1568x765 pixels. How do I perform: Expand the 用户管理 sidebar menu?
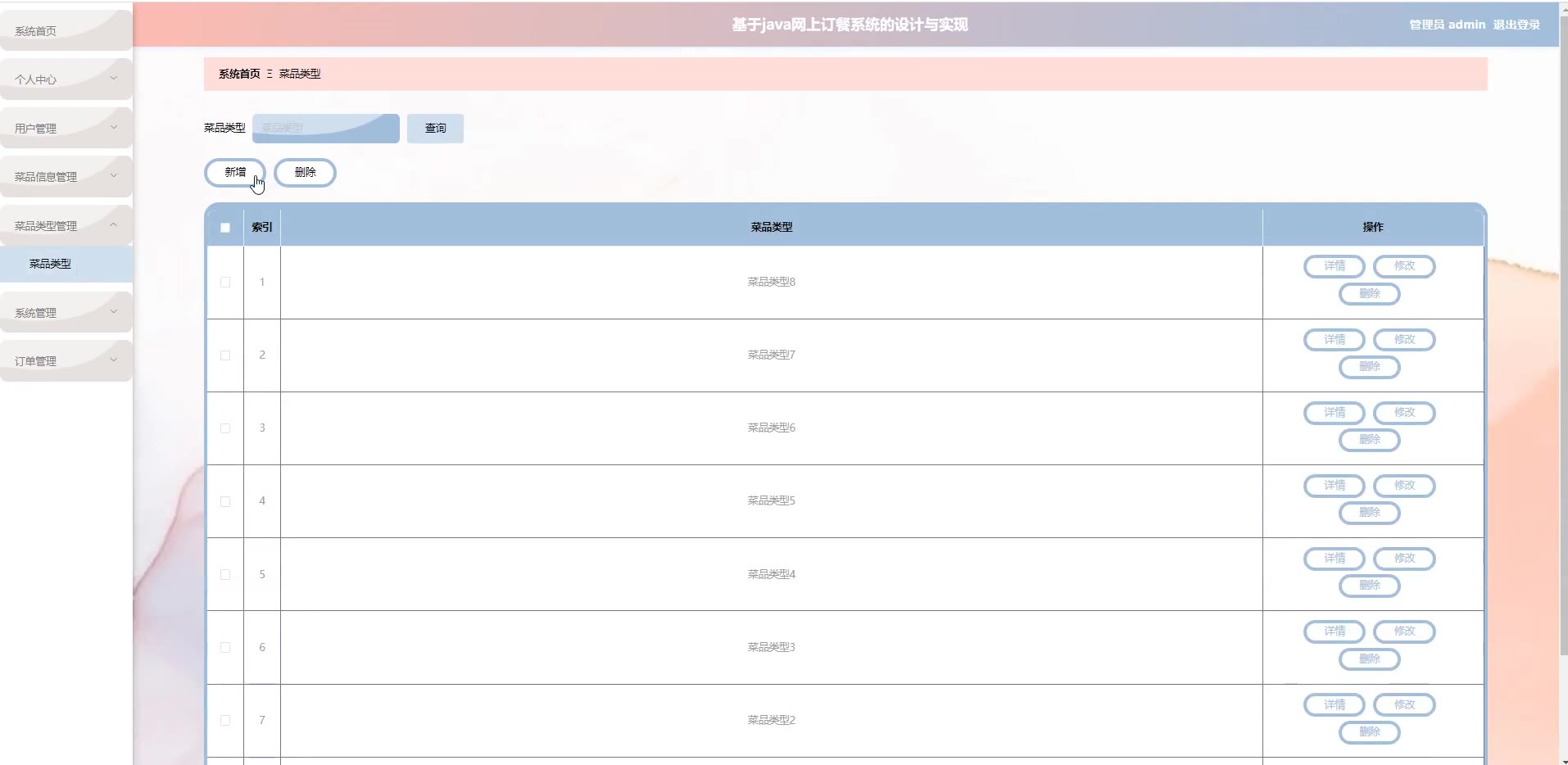66,129
